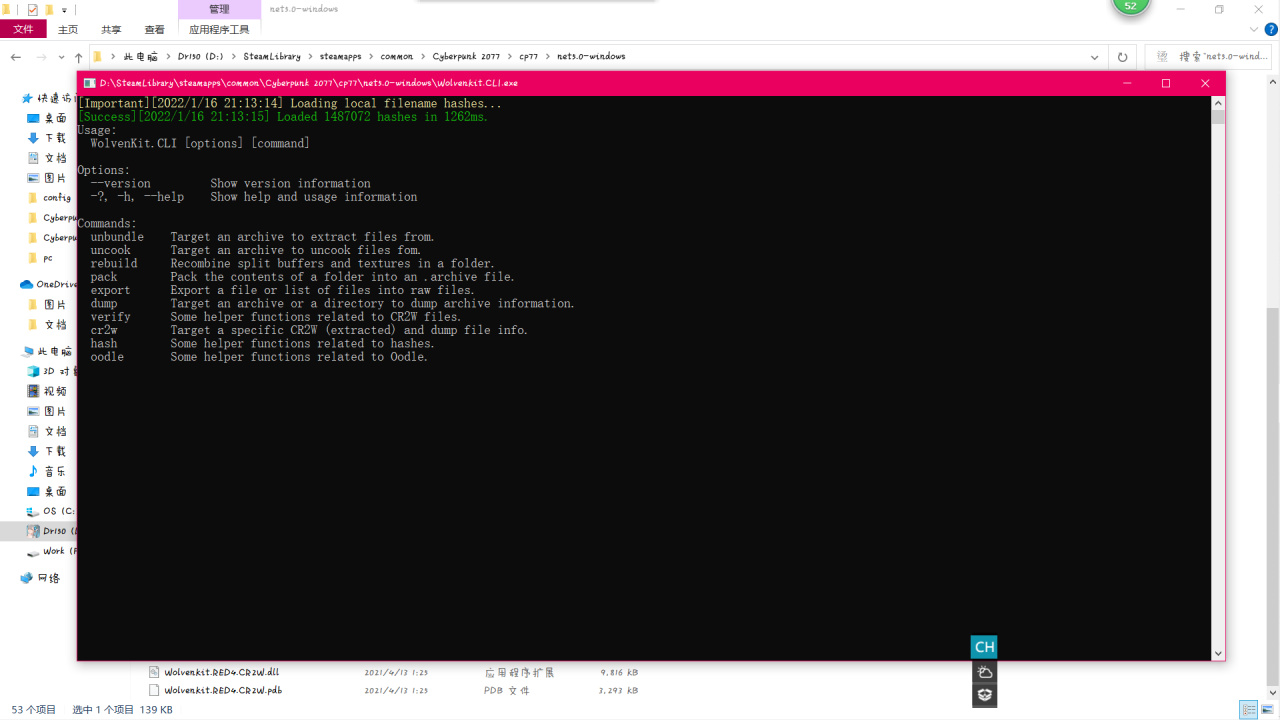Expand the chevron after SteamLibrary in breadcrumb
Image resolution: width=1280 pixels, height=720 pixels.
pos(311,57)
